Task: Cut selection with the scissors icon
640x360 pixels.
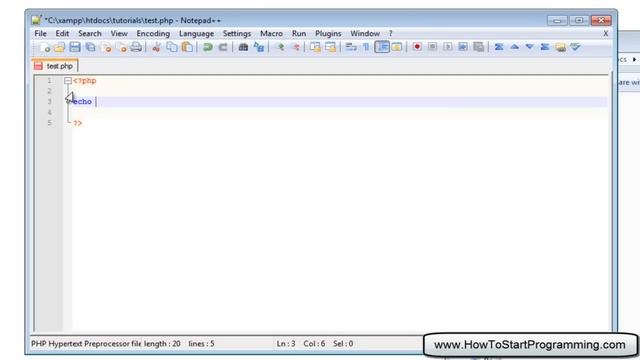Action: 156,47
